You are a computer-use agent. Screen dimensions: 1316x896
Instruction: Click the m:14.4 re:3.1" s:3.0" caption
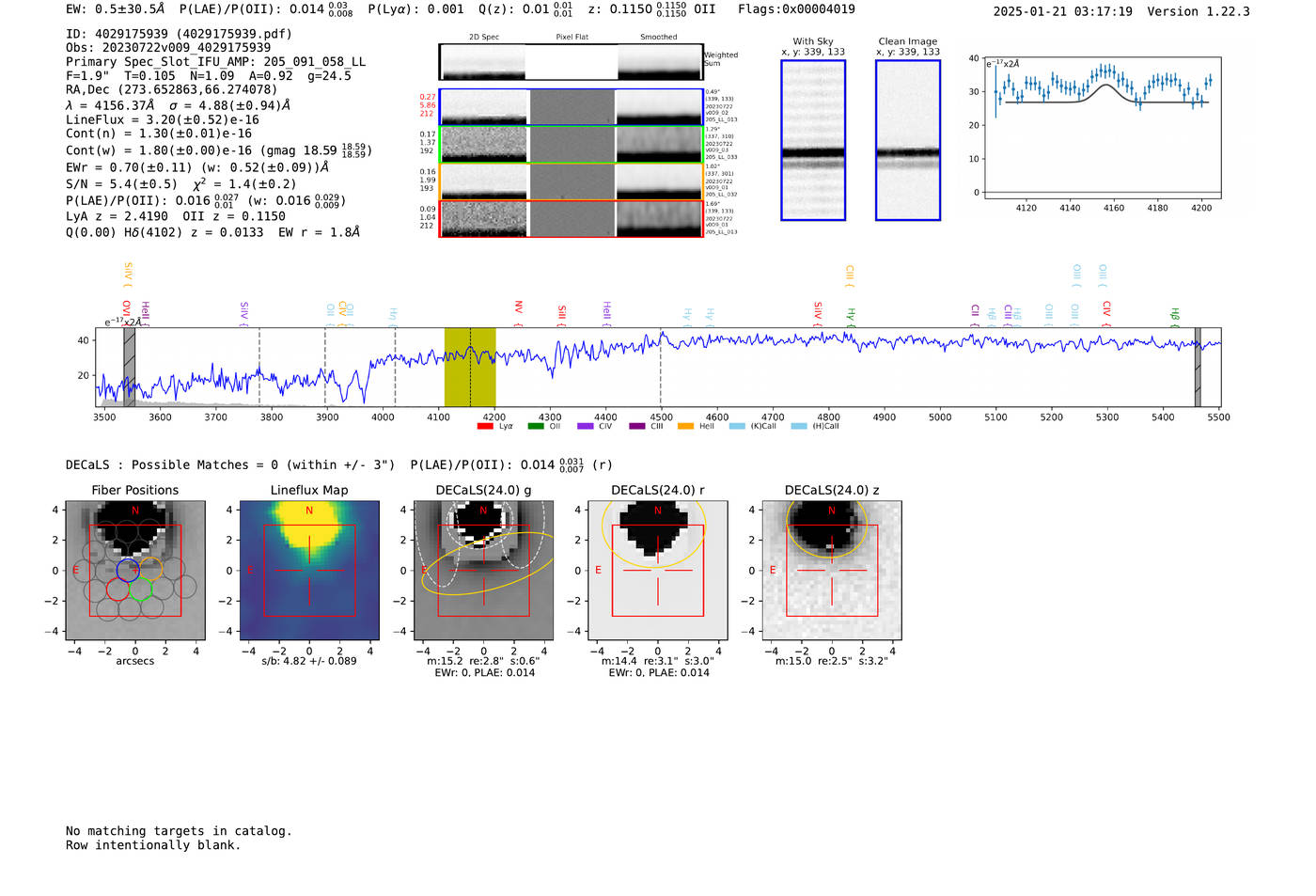(x=658, y=661)
